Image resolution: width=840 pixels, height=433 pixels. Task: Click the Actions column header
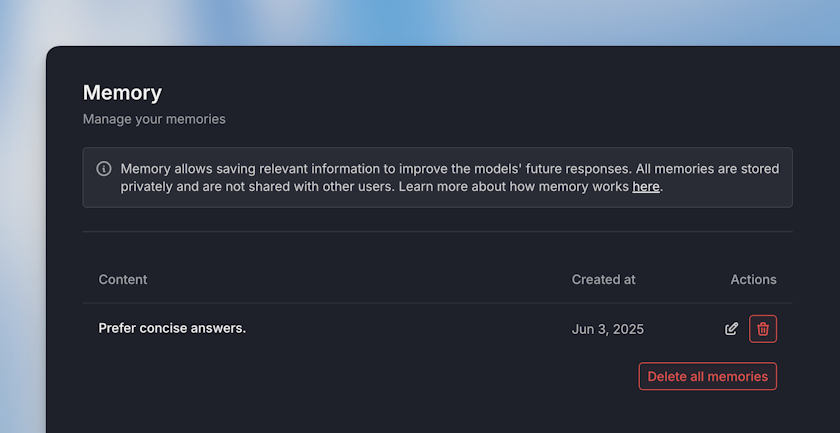[753, 280]
